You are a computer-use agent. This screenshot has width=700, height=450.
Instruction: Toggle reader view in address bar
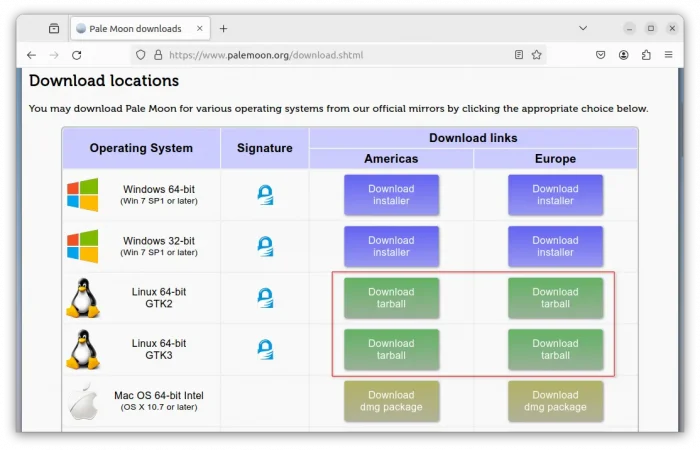point(518,55)
